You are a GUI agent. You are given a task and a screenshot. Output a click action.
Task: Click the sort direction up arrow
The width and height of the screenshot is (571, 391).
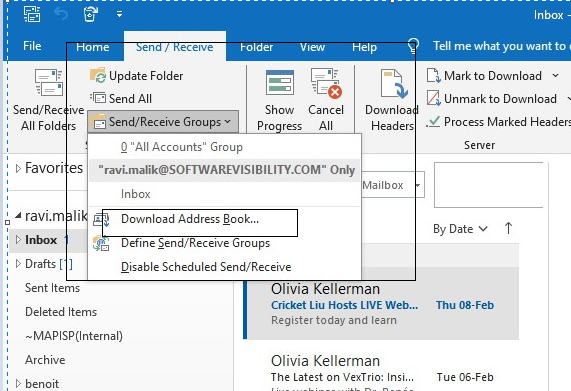508,228
